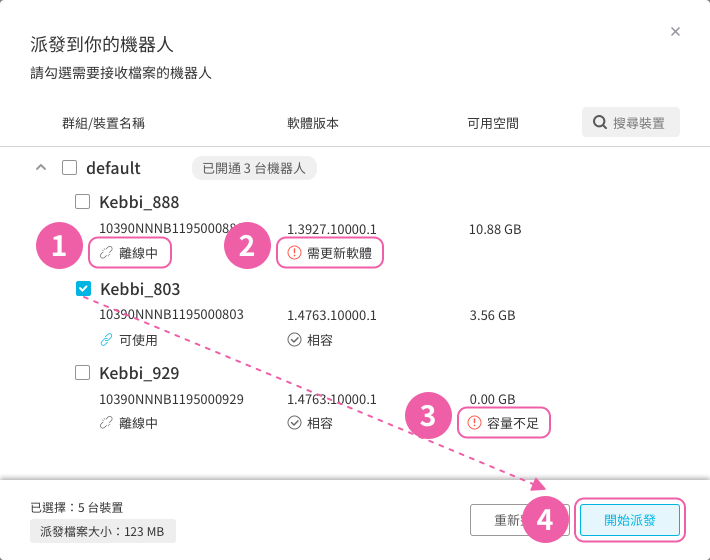Click the search magnifier icon
Image resolution: width=710 pixels, height=560 pixels.
pyautogui.click(x=600, y=122)
